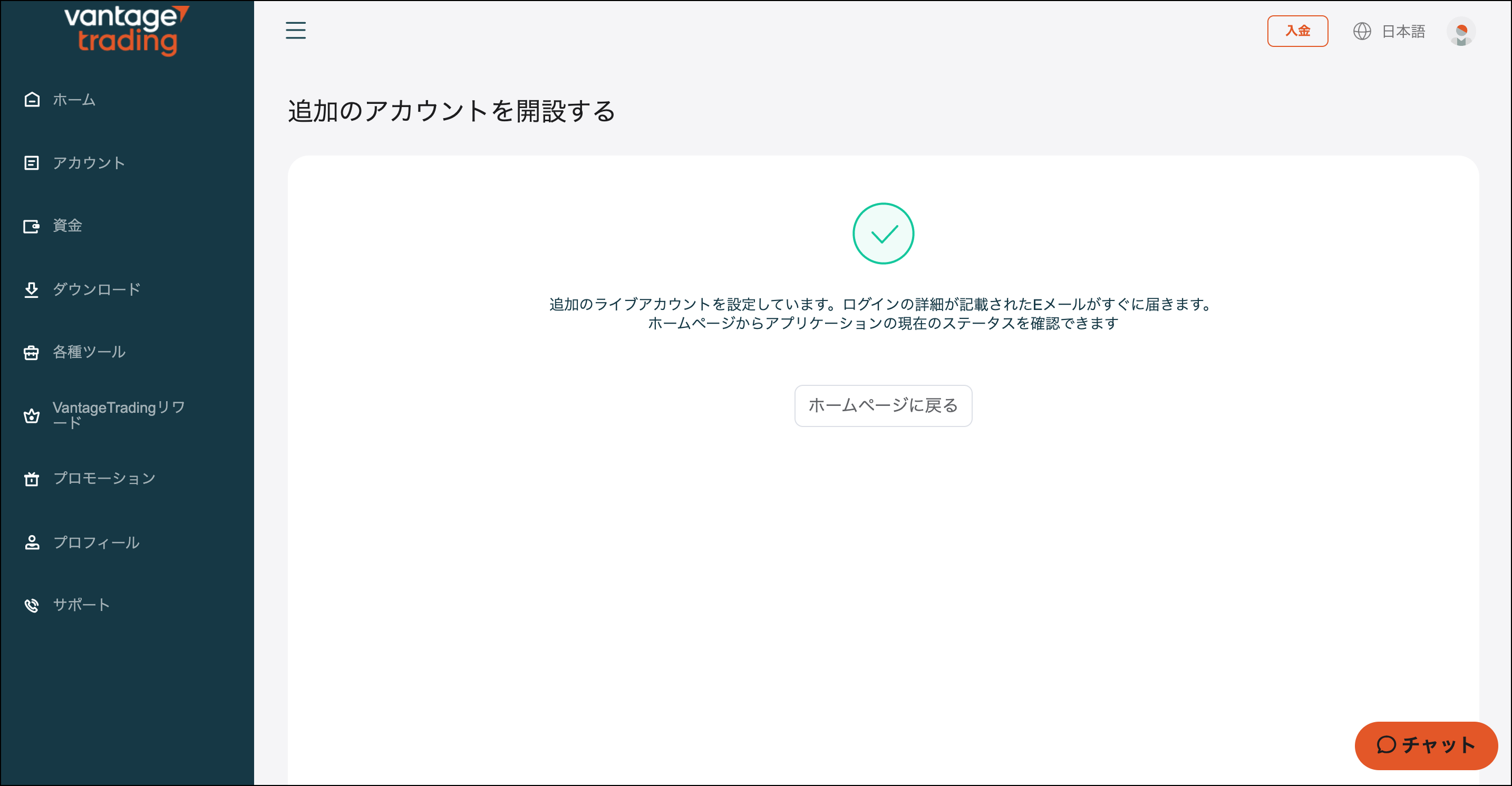Click the 入金 deposit button

tap(1298, 31)
